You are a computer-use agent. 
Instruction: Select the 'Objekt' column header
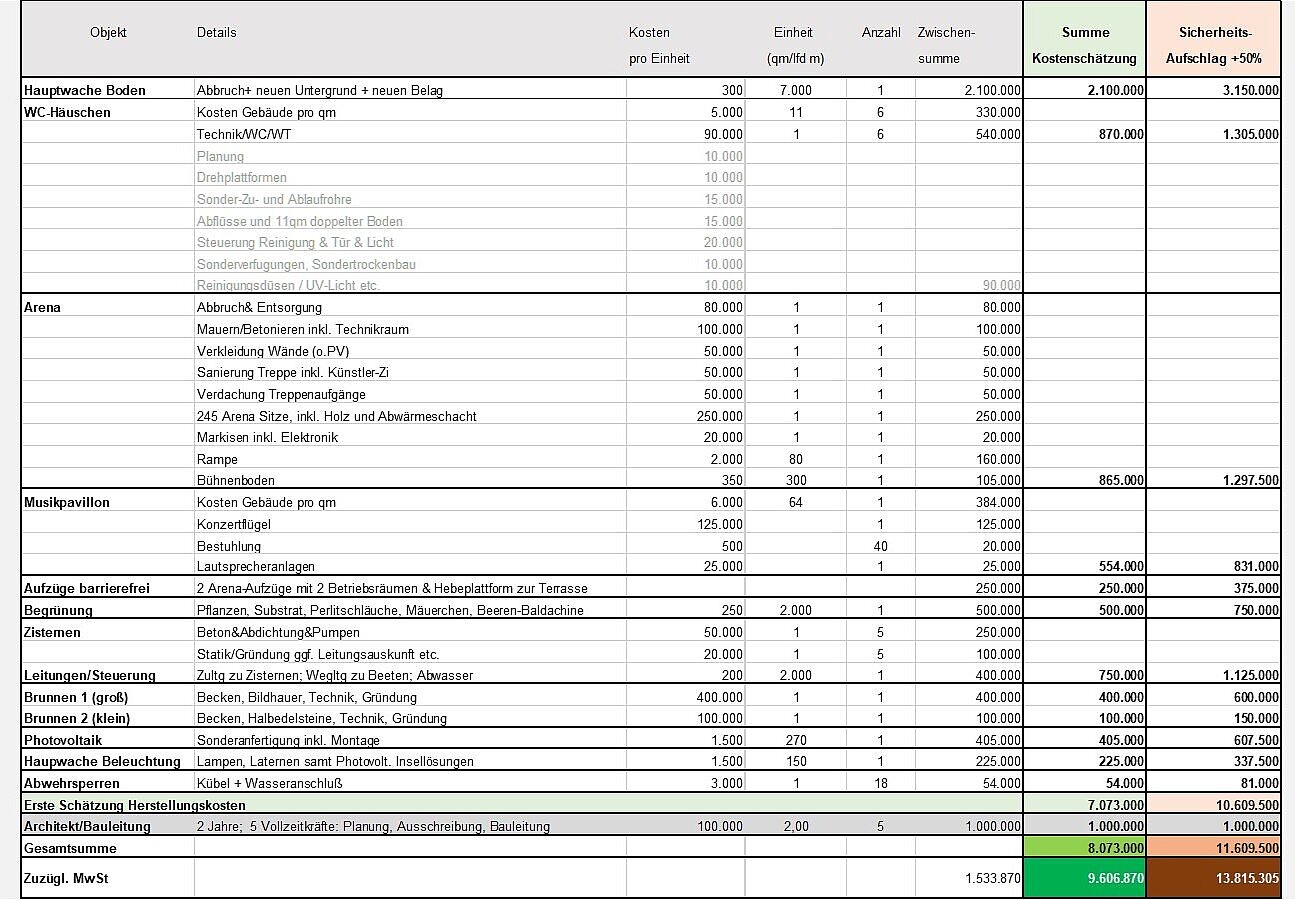(x=108, y=33)
